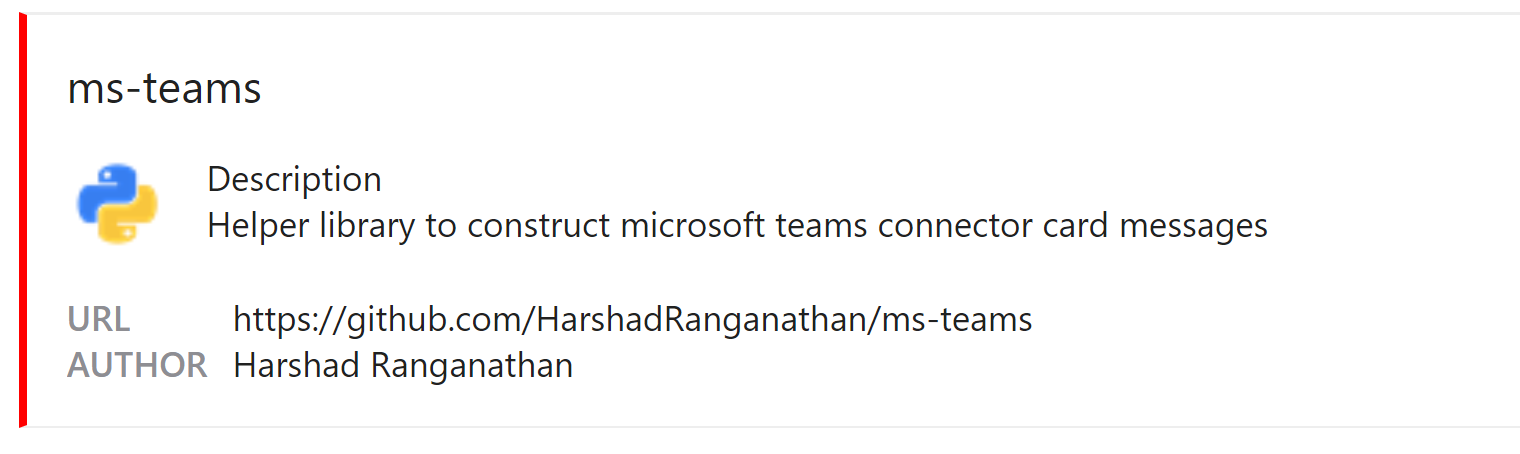Click the Python logo icon

pyautogui.click(x=118, y=203)
